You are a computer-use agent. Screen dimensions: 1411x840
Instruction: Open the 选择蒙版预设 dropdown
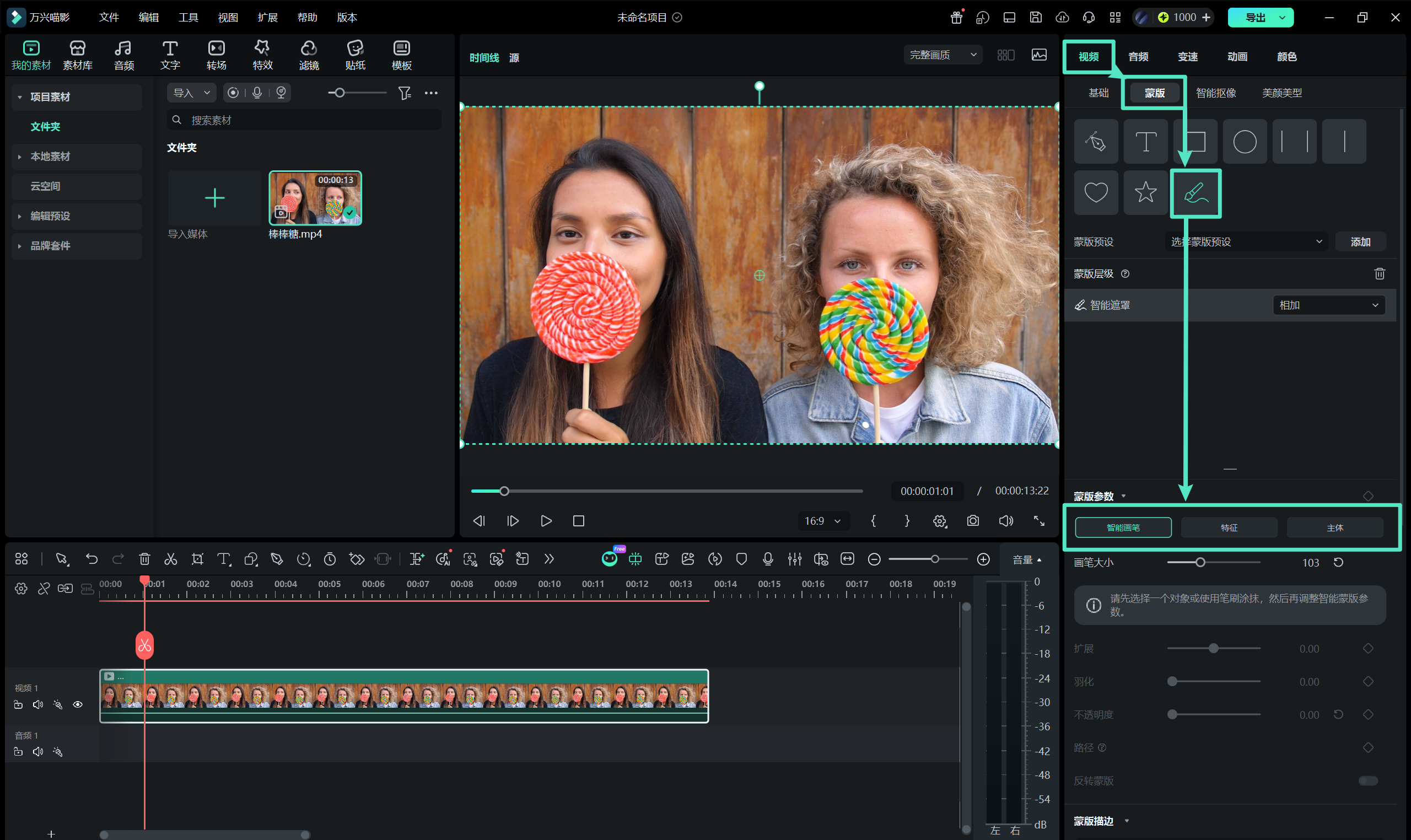pyautogui.click(x=1247, y=242)
